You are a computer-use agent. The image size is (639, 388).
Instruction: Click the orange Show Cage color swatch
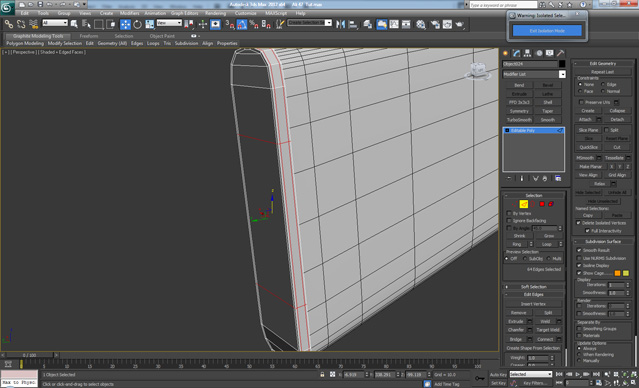[617, 273]
